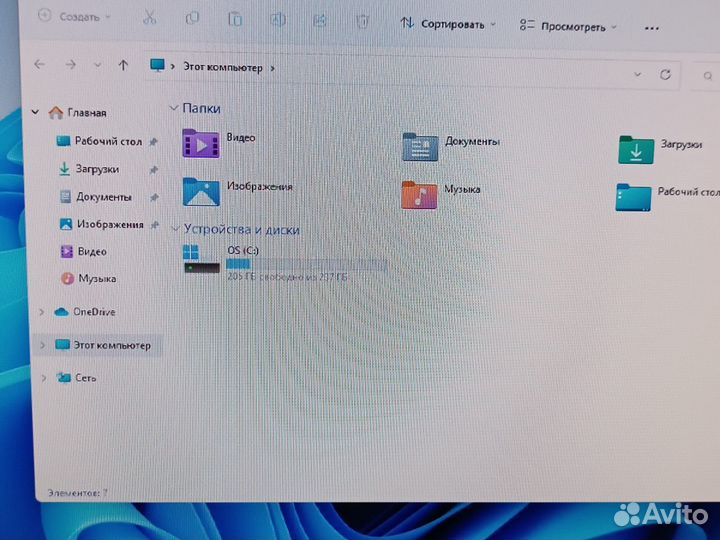Expand Этот компьютер tree node
This screenshot has height=540, width=720.
click(43, 345)
